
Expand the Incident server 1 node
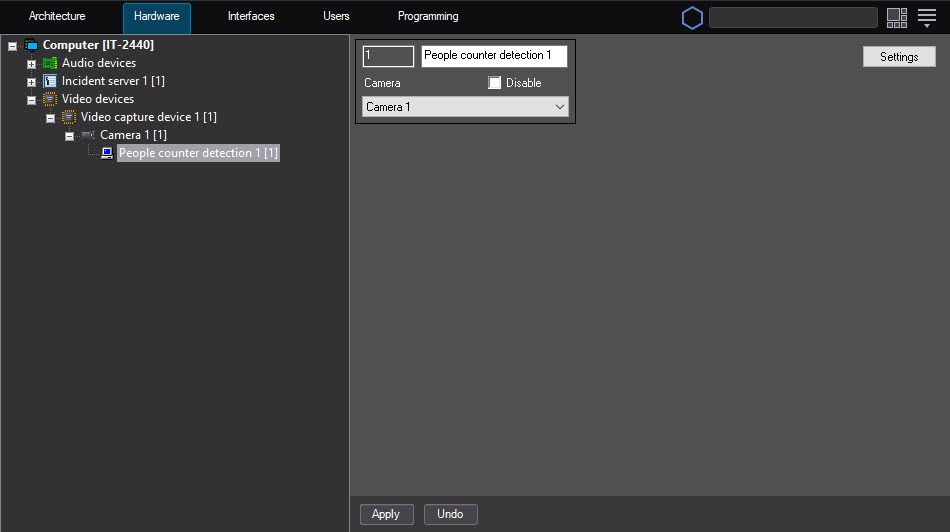point(31,82)
